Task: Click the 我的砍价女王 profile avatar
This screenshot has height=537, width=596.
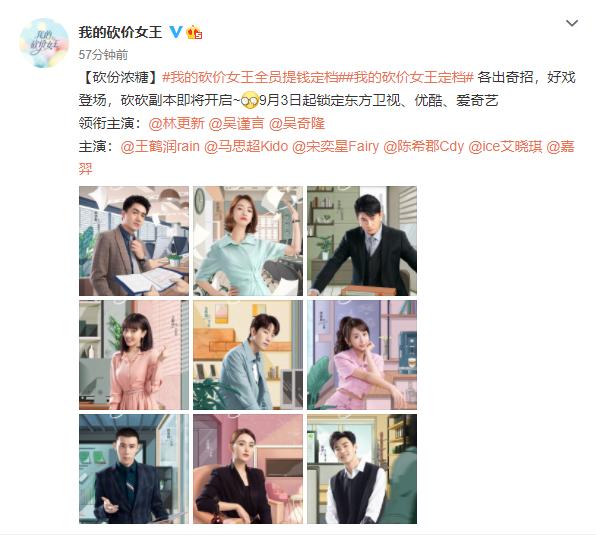Action: 44,43
